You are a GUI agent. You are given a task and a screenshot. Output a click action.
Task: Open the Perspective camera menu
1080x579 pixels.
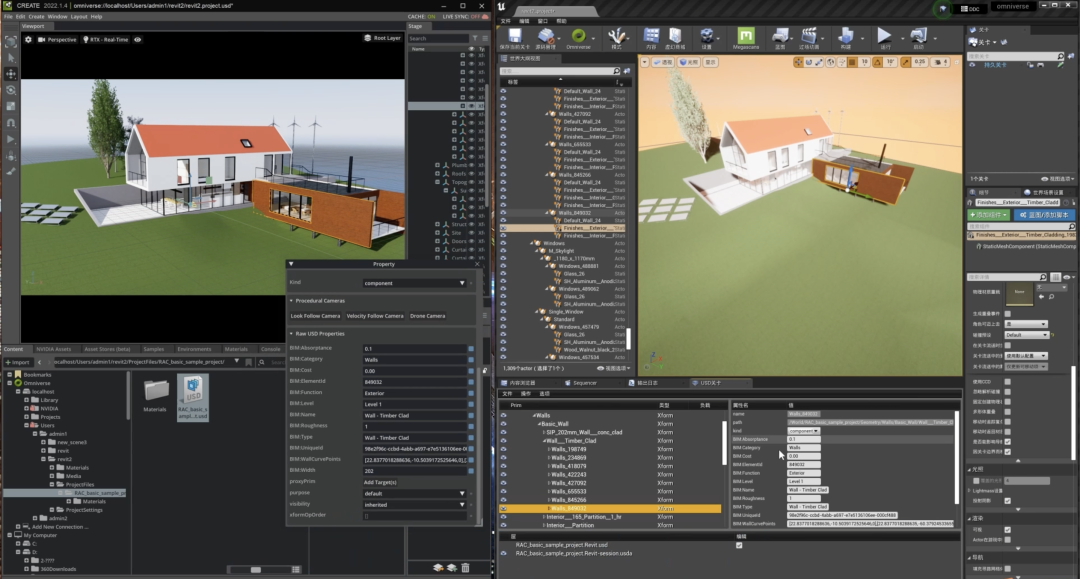tap(57, 39)
